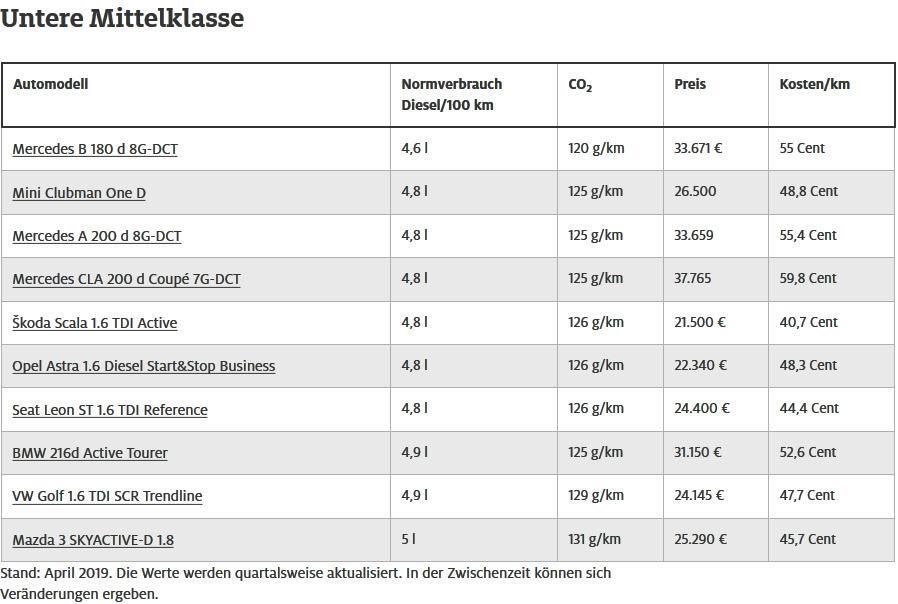This screenshot has height=604, width=898.
Task: Open VW Golf 1.6 TDI SCR Trendline
Action: point(107,496)
